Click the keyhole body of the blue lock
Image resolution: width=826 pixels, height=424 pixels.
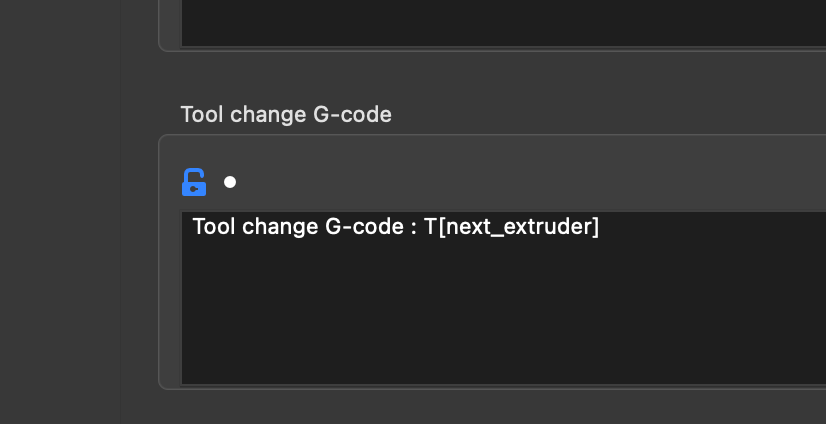pos(194,189)
